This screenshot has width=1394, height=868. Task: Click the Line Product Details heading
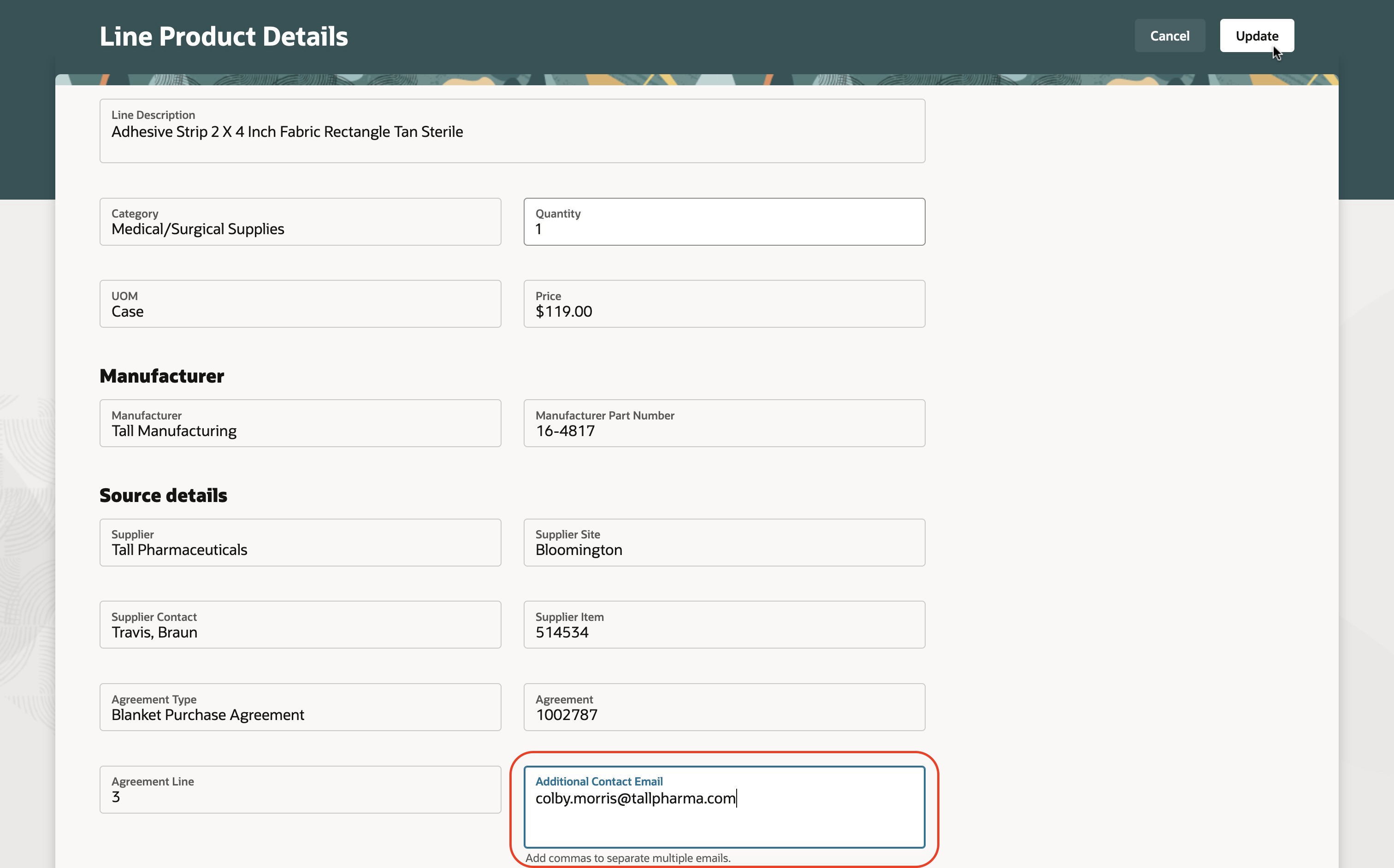(x=223, y=36)
